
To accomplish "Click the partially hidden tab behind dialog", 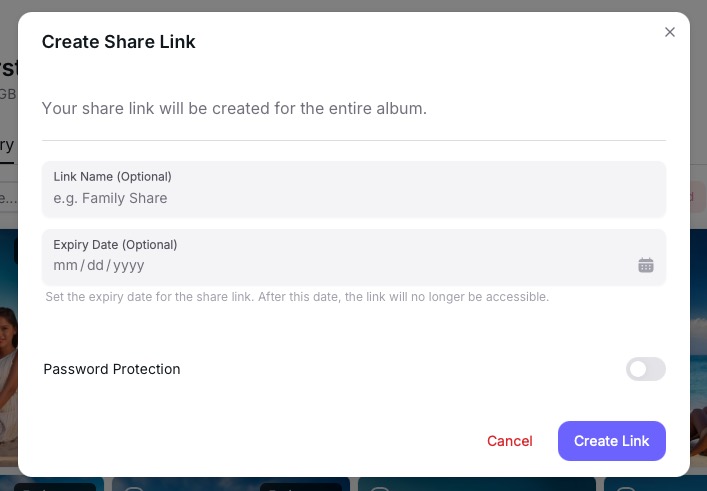I will 7,145.
